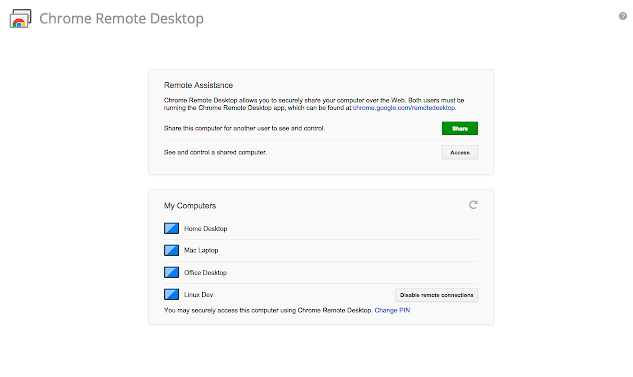Image resolution: width=633 pixels, height=377 pixels.
Task: Click Disable remote connections button
Action: [x=436, y=295]
